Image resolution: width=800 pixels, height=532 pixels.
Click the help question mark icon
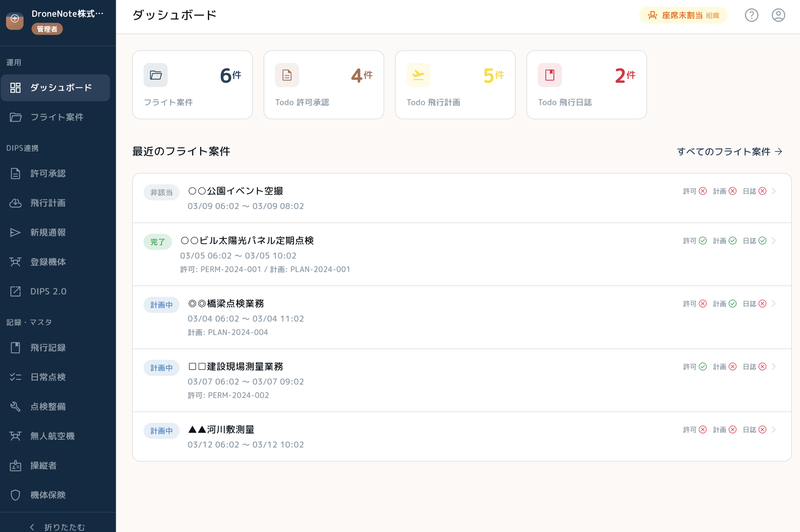(751, 15)
